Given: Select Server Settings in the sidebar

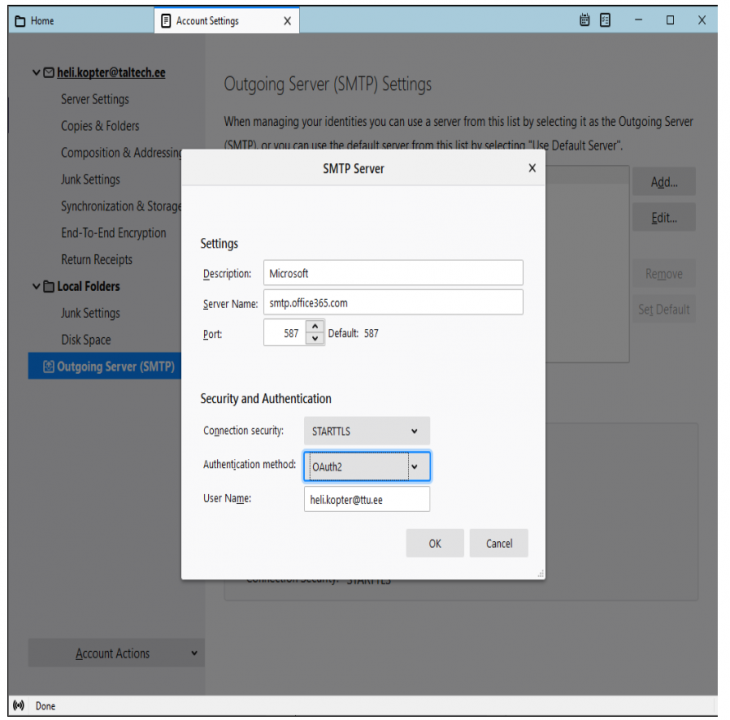Looking at the screenshot, I should pyautogui.click(x=95, y=99).
